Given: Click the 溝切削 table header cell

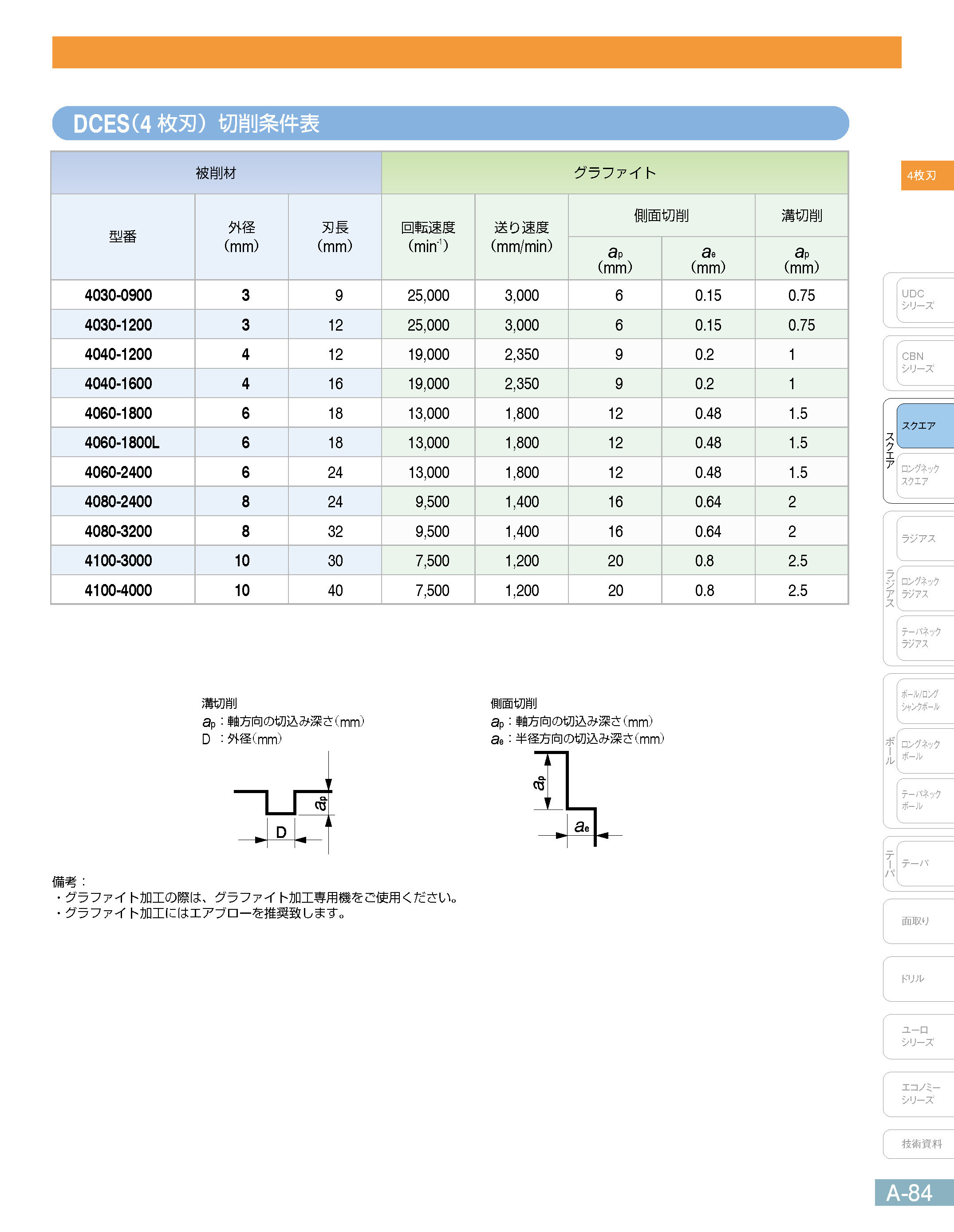Looking at the screenshot, I should tap(802, 216).
